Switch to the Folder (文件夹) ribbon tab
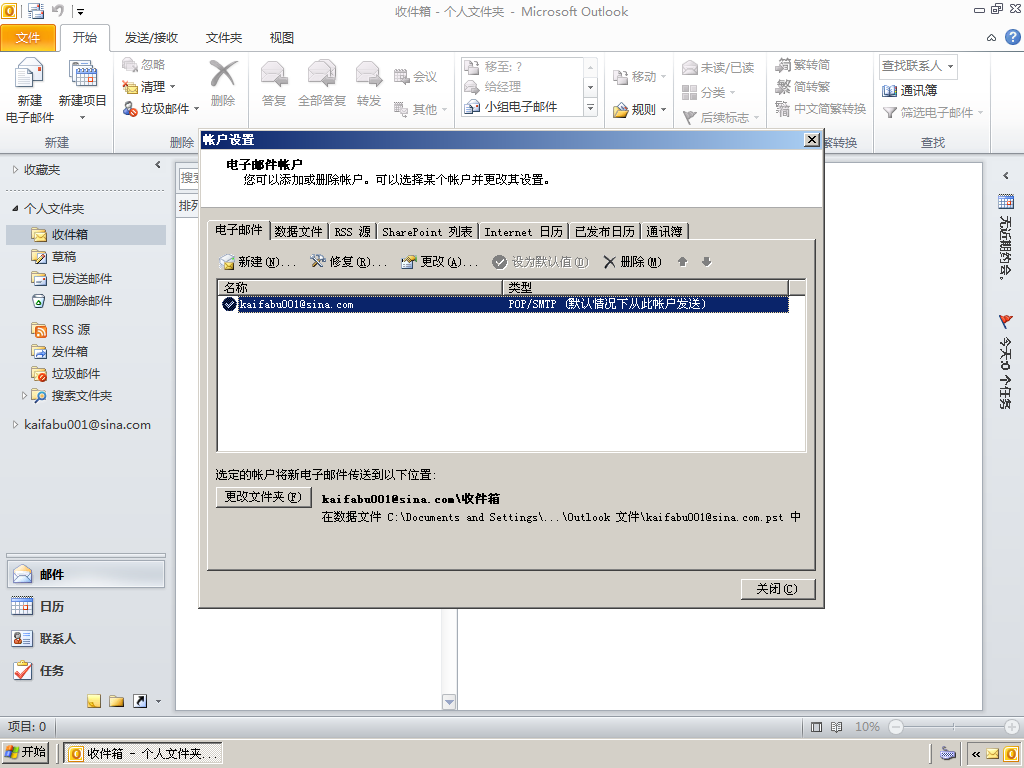The width and height of the screenshot is (1024, 768). pyautogui.click(x=224, y=38)
